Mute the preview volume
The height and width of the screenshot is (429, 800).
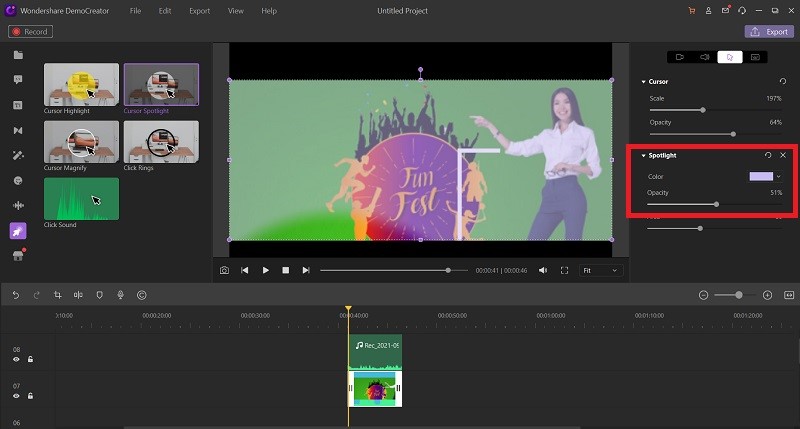(543, 270)
